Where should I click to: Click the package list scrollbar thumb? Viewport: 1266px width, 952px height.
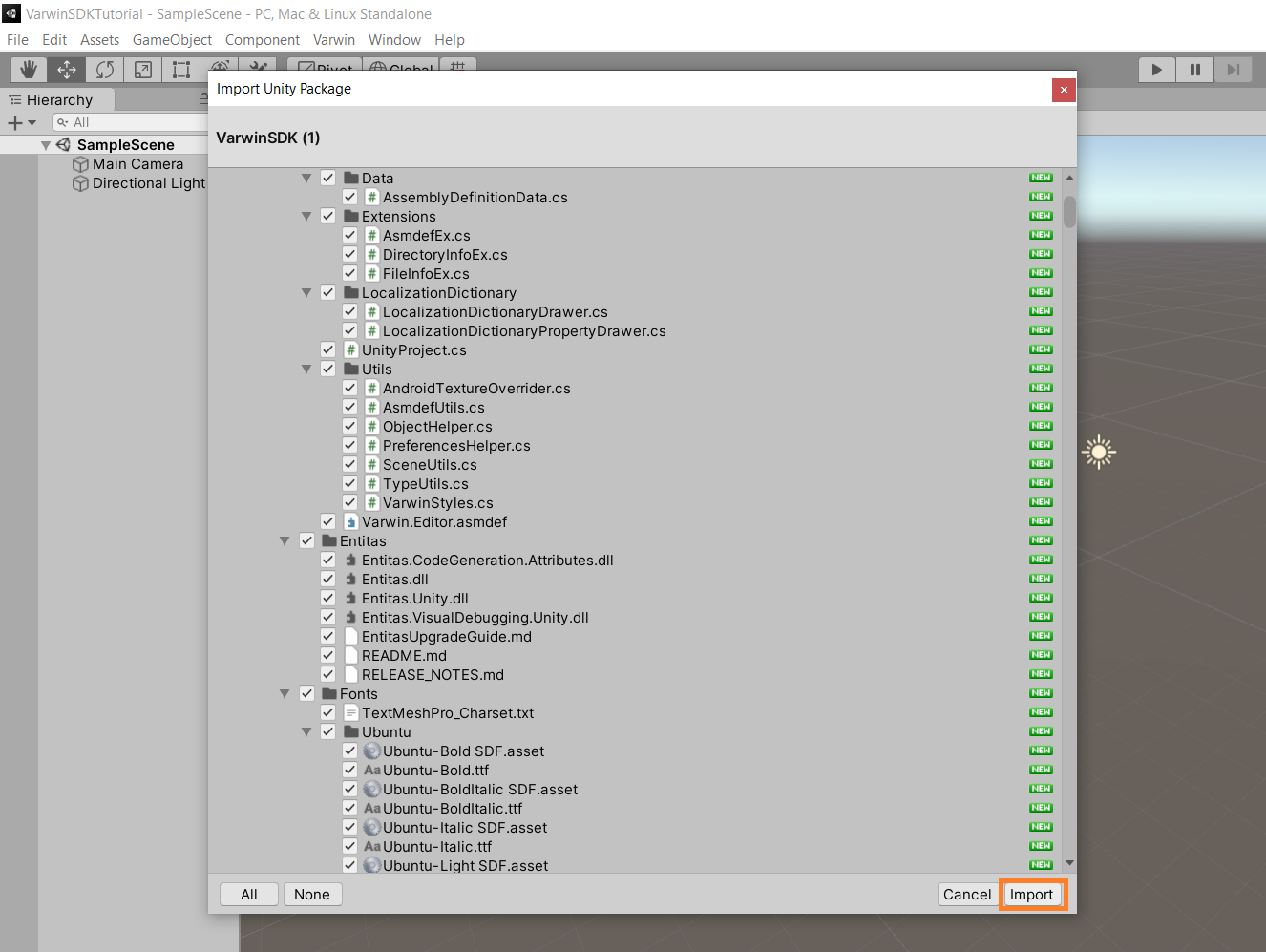click(1069, 211)
